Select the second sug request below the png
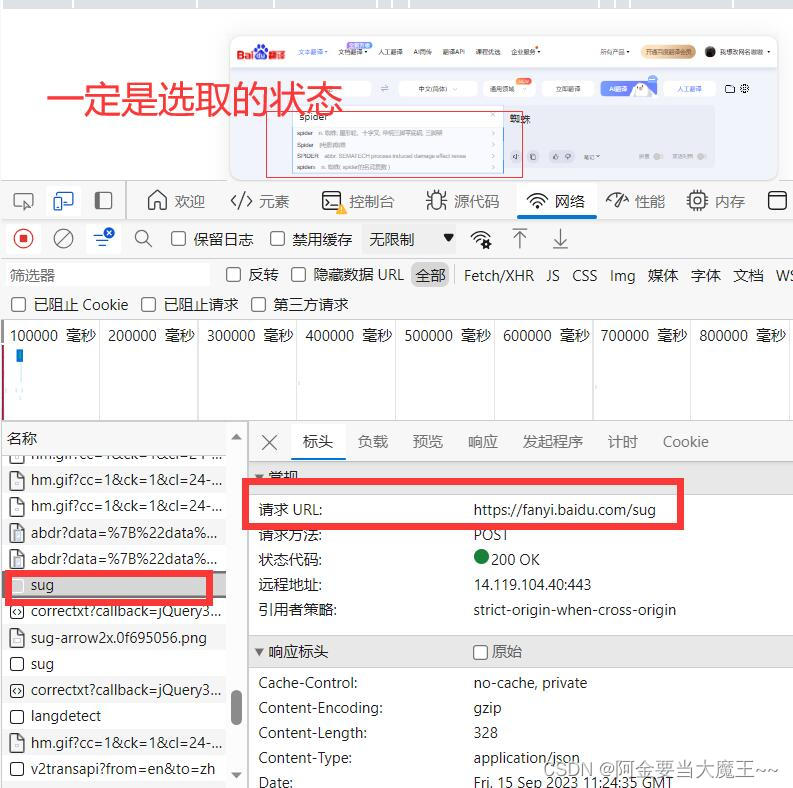Image resolution: width=793 pixels, height=788 pixels. tap(114, 664)
